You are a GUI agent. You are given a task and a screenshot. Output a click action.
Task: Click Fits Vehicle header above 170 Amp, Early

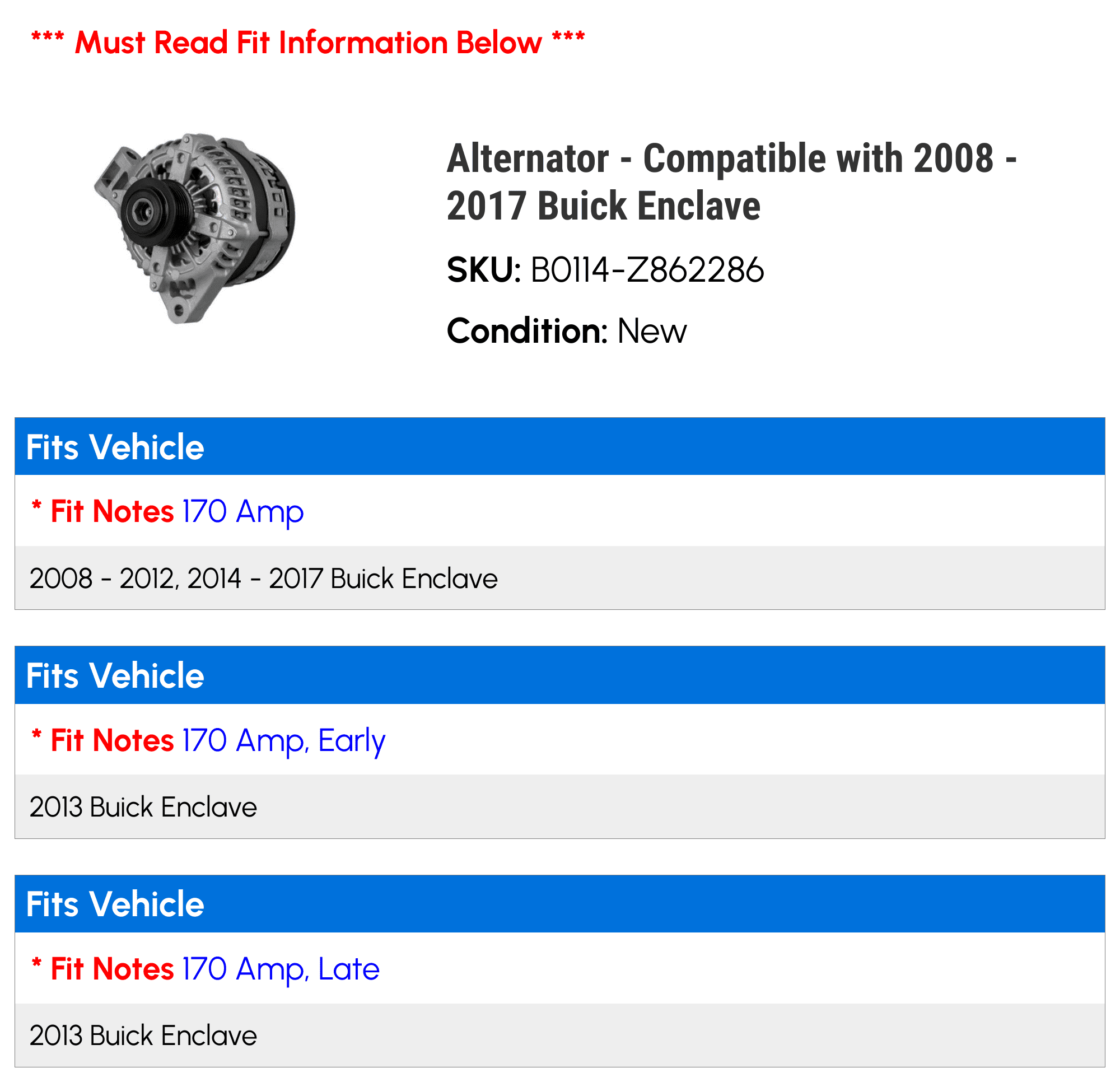(x=115, y=675)
